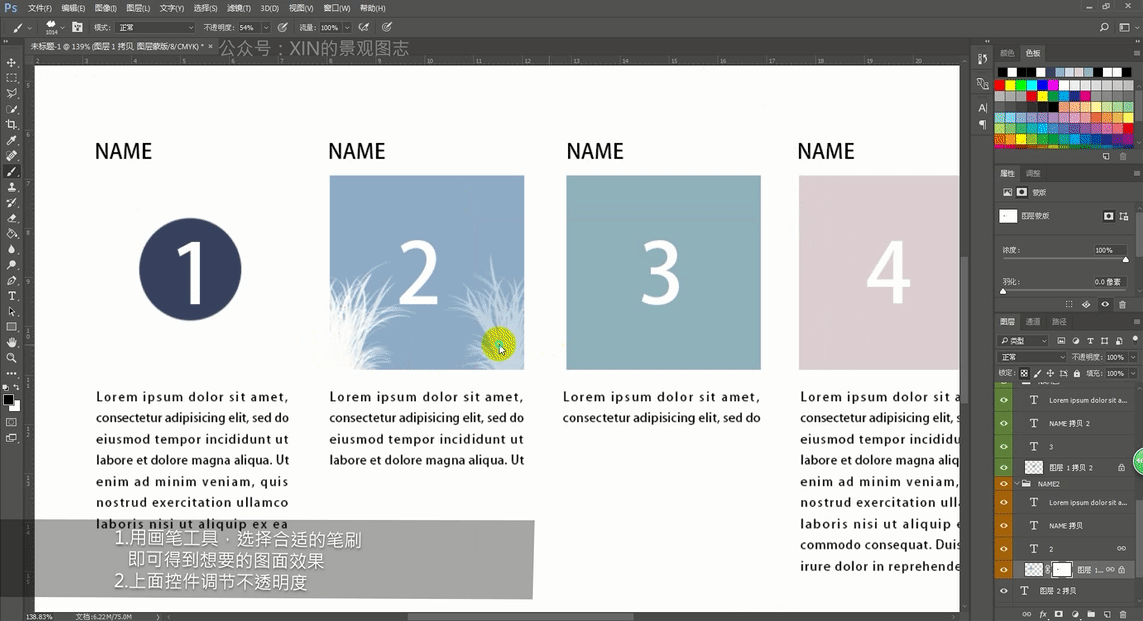This screenshot has width=1143, height=621.
Task: Select the Zoom tool in toolbox
Action: (x=12, y=358)
